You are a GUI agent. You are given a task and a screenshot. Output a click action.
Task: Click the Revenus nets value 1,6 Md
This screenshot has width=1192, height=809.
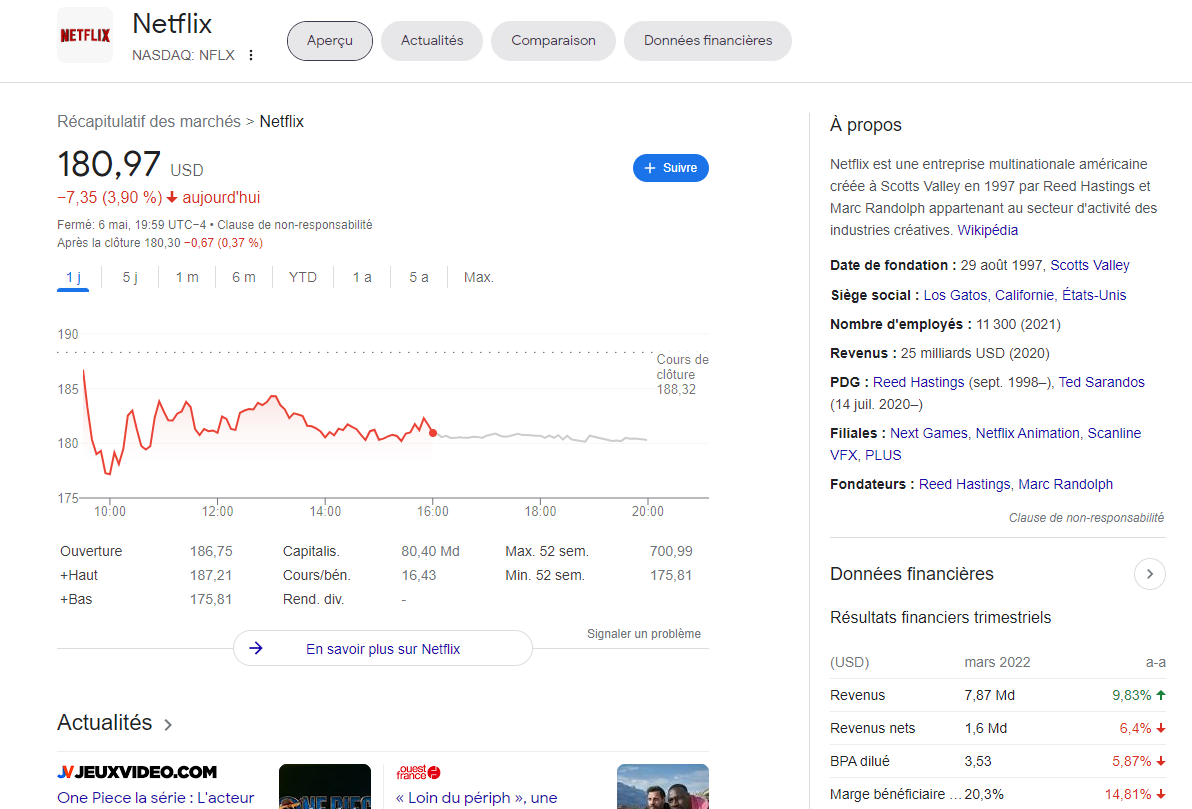coord(986,728)
